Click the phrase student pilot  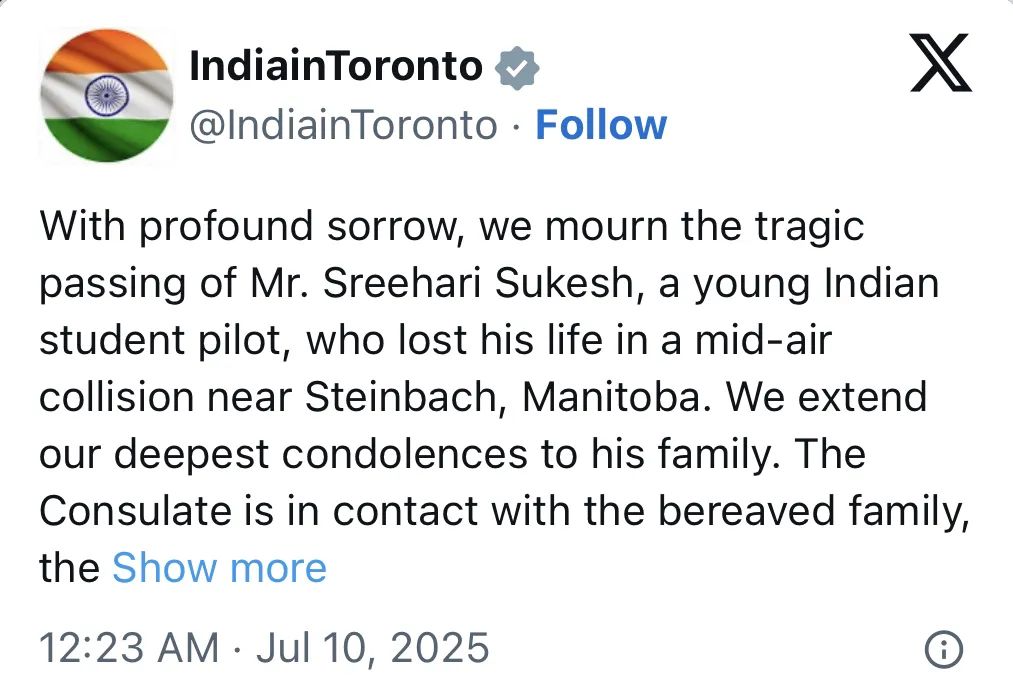162,341
